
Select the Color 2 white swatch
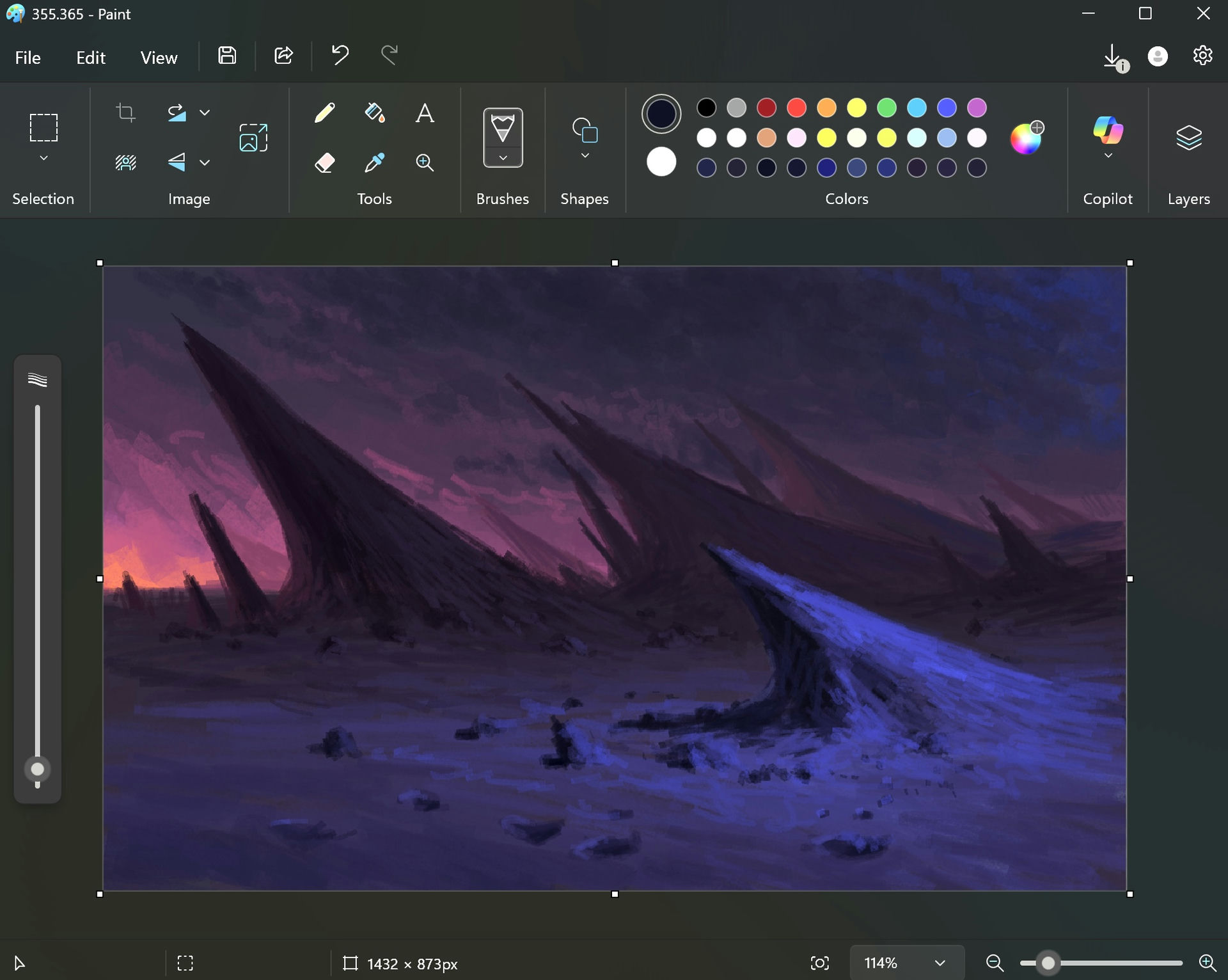click(x=661, y=162)
